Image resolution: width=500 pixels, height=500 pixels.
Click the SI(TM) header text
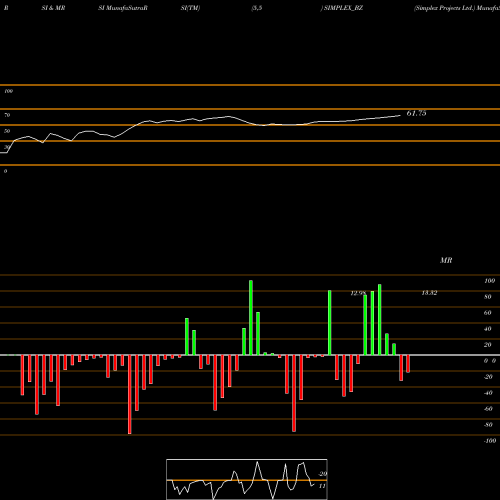[190, 8]
